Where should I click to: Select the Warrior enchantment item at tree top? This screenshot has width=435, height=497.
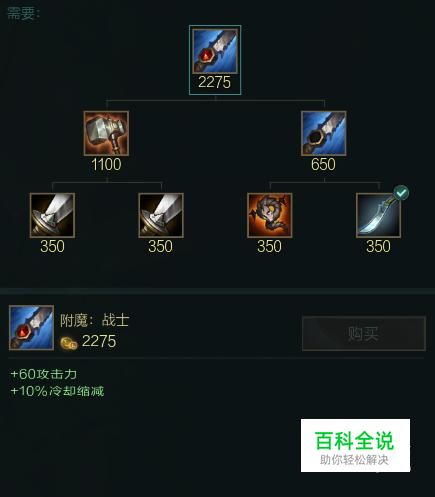(x=215, y=51)
